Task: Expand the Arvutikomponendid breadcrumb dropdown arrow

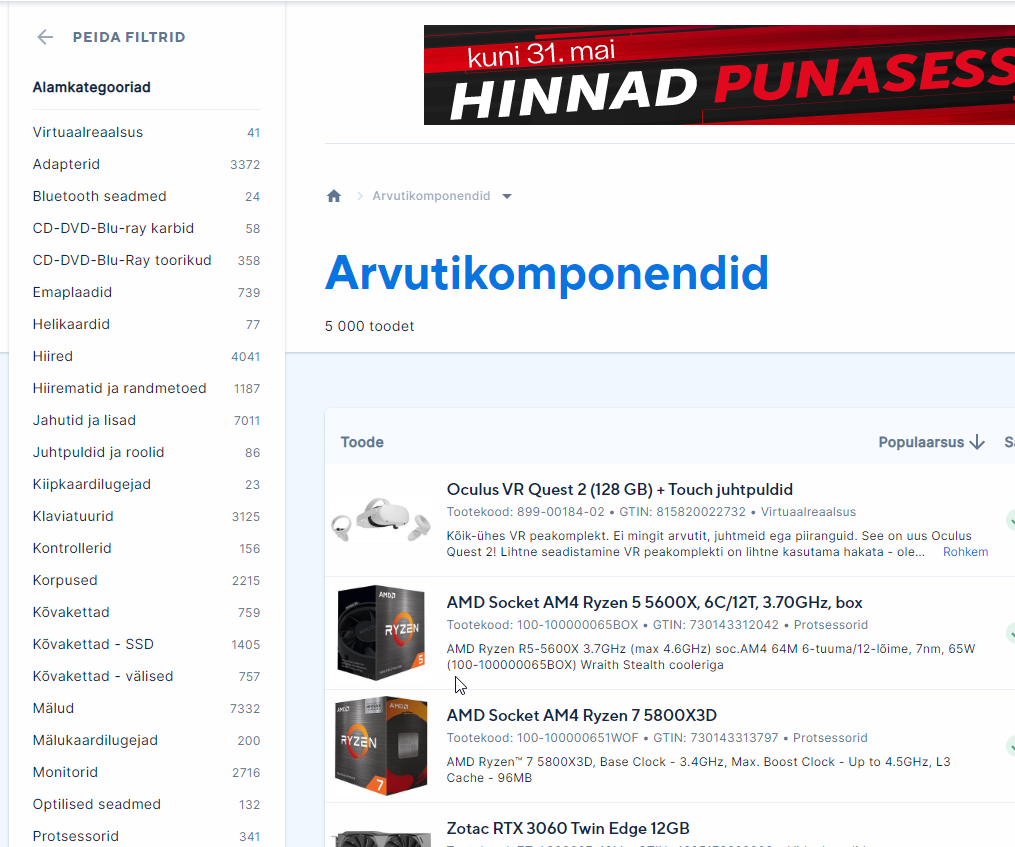Action: 507,196
